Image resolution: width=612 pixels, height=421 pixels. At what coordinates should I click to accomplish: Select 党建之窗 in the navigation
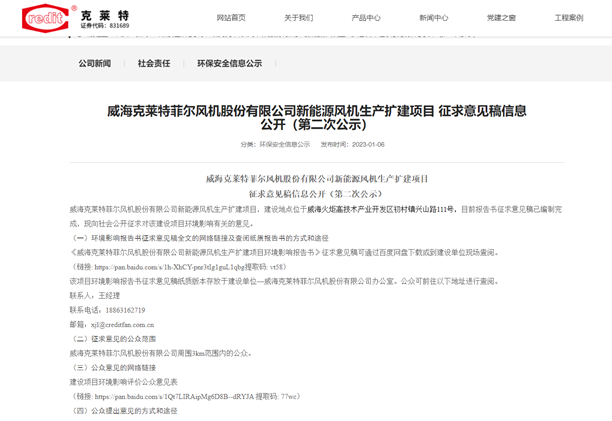[501, 18]
